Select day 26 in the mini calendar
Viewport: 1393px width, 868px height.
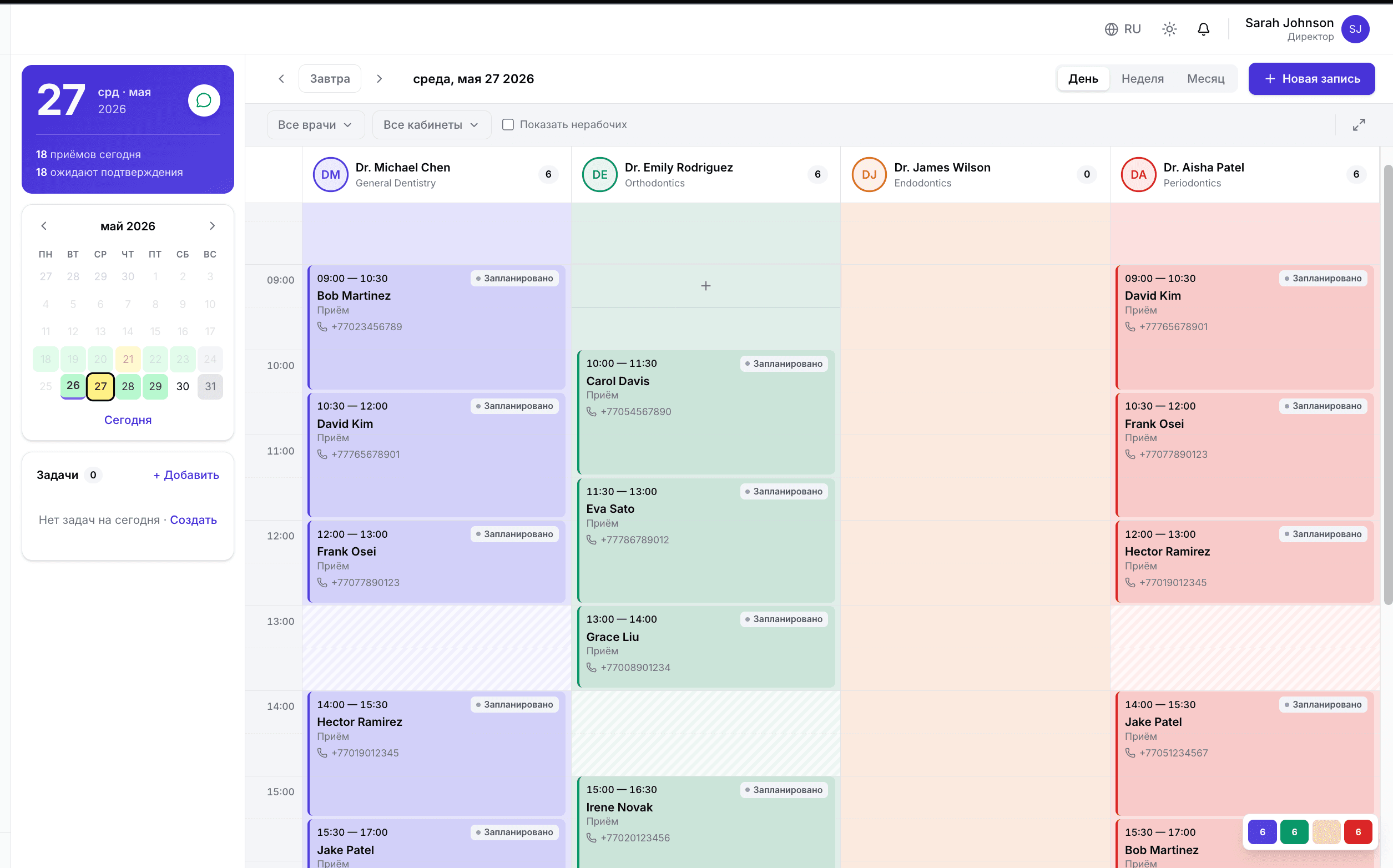tap(73, 386)
